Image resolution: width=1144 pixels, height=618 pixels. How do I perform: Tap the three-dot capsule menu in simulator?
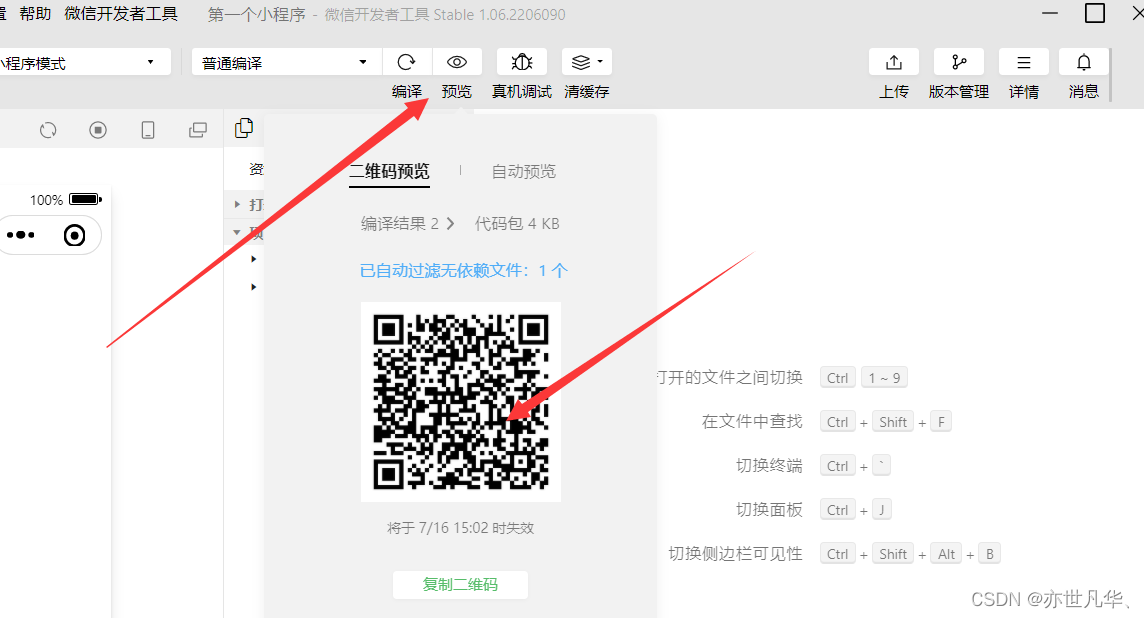pyautogui.click(x=20, y=235)
